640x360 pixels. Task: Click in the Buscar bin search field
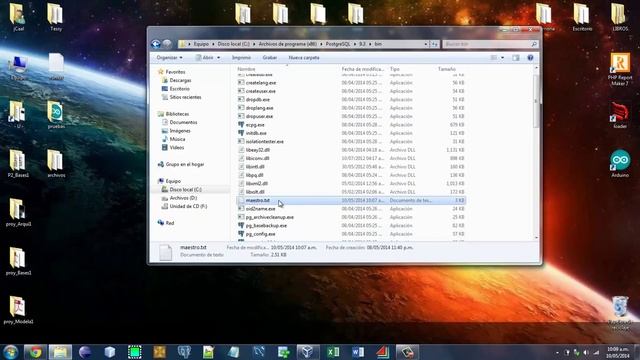click(490, 44)
